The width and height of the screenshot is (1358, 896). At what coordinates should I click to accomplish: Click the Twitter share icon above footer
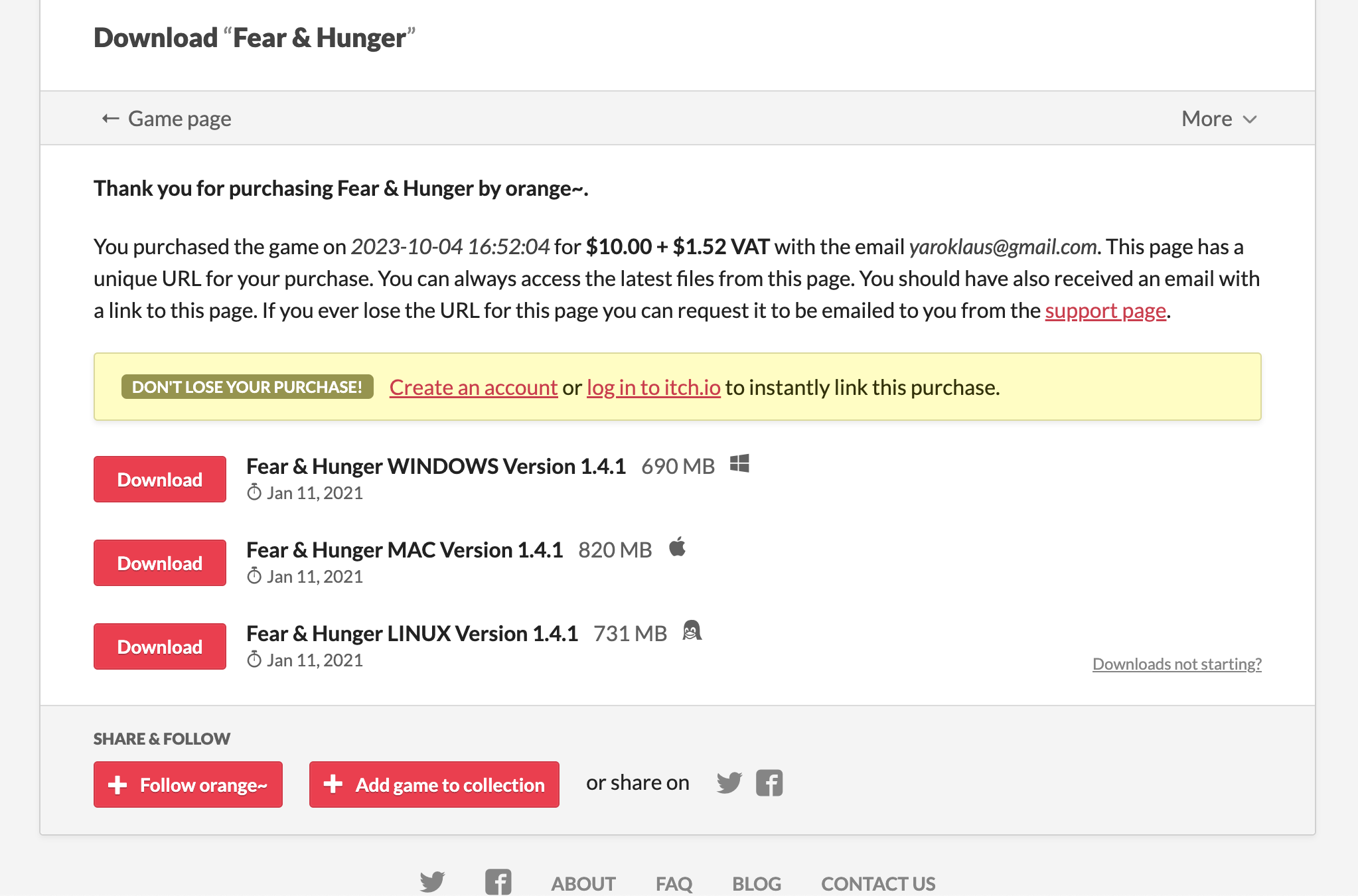[x=729, y=784]
